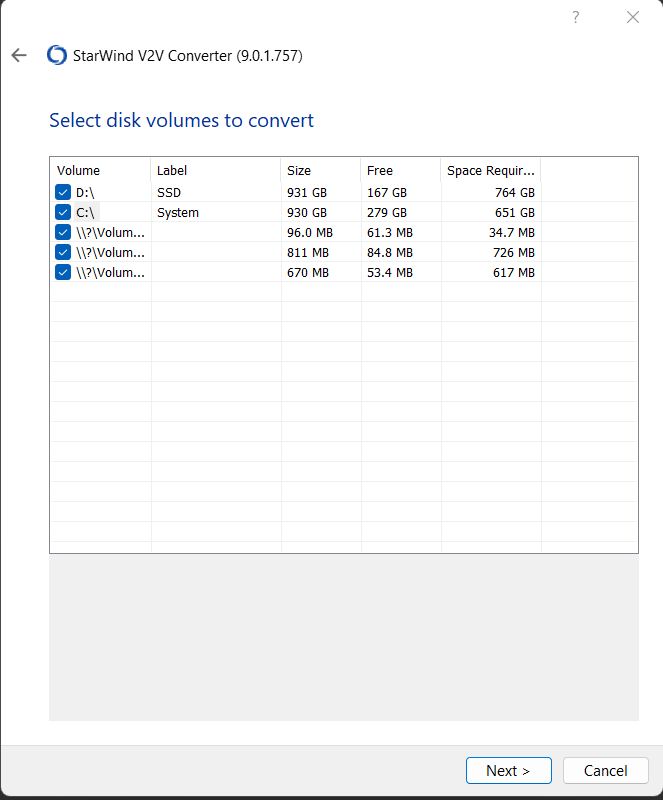This screenshot has width=663, height=800.
Task: Toggle the 670 MB volume checkbox
Action: (x=64, y=272)
